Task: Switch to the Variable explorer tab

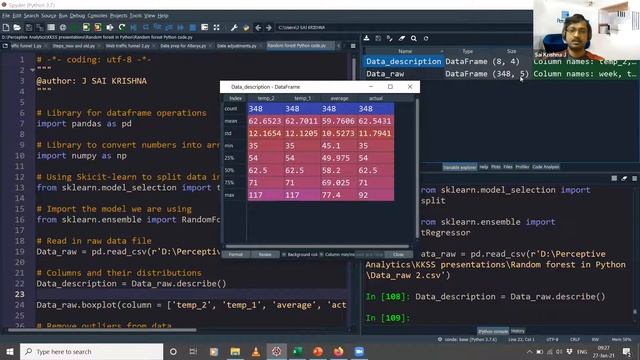Action: 460,167
